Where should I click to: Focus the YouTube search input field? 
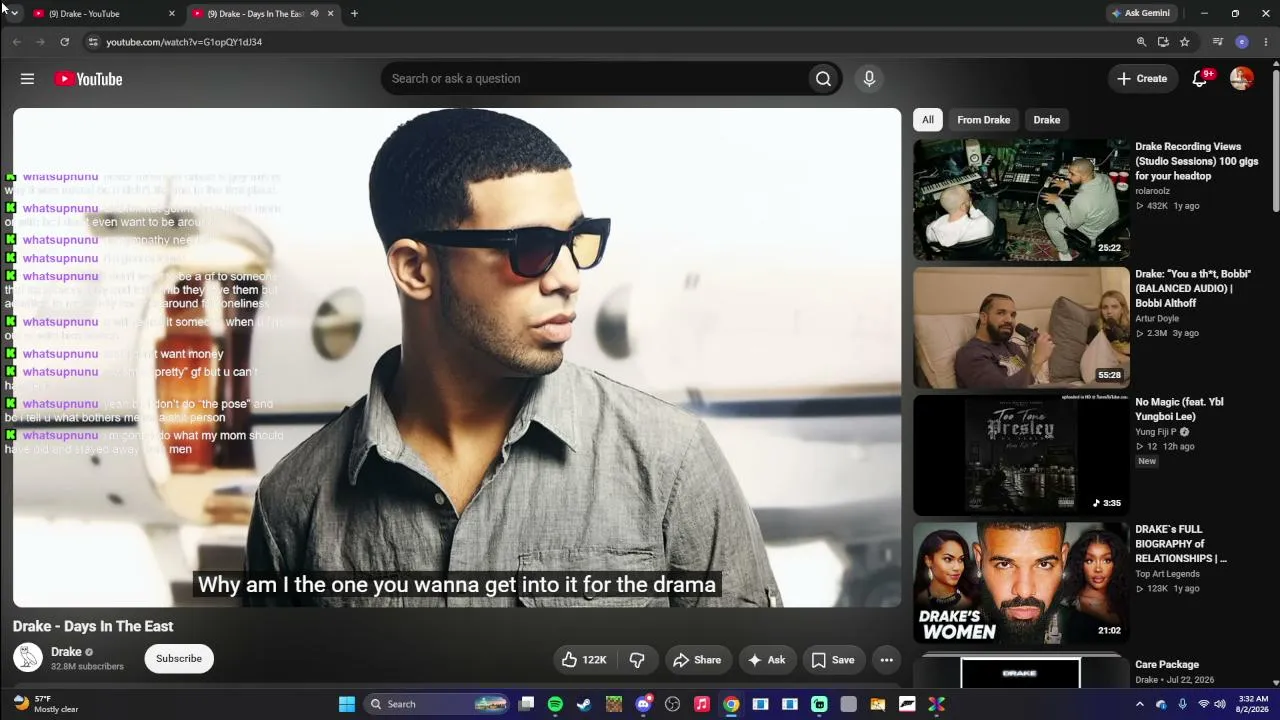595,79
